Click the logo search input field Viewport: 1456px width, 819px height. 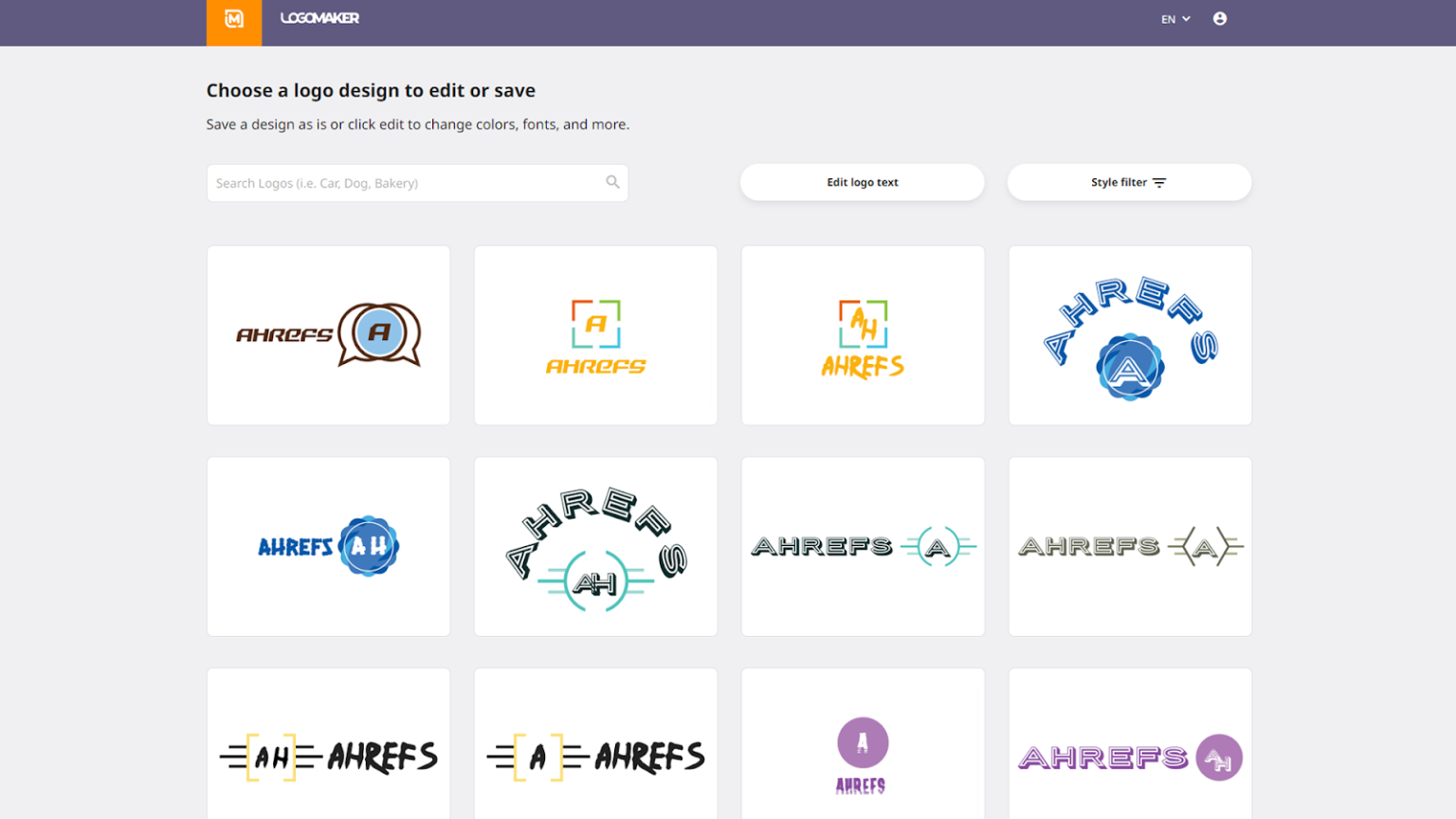tap(398, 182)
